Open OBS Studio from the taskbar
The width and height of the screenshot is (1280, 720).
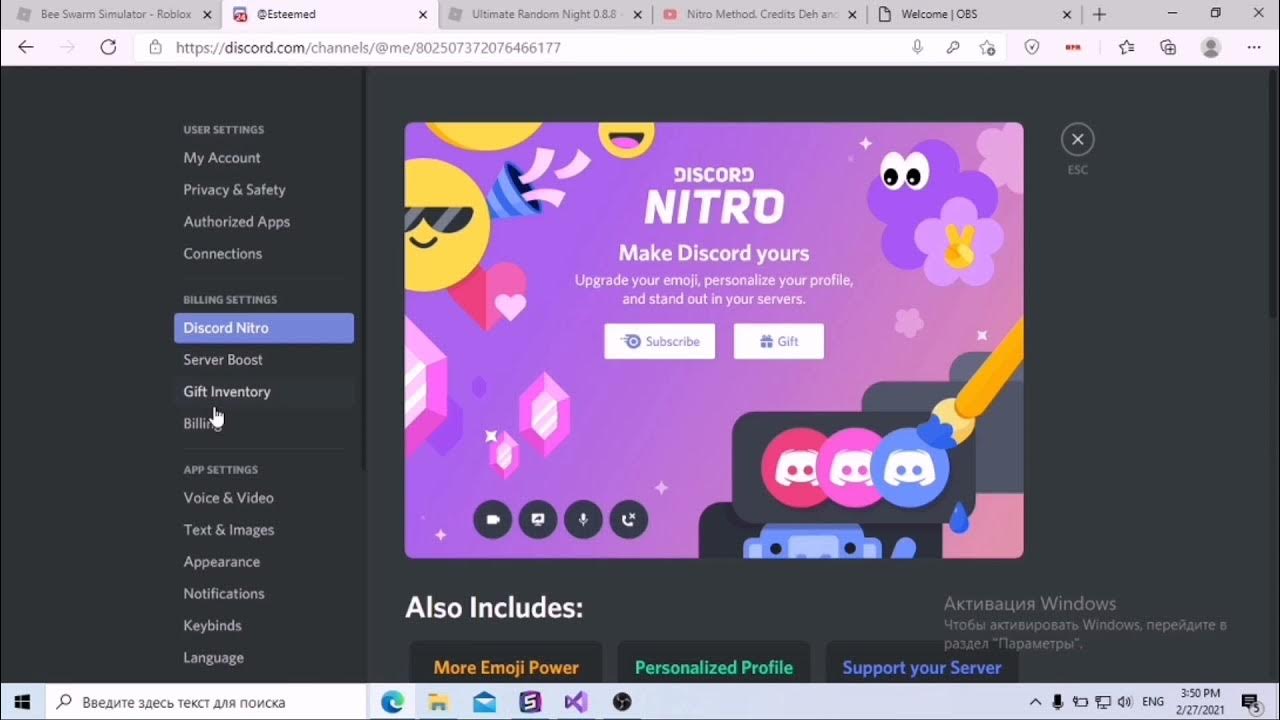[622, 702]
